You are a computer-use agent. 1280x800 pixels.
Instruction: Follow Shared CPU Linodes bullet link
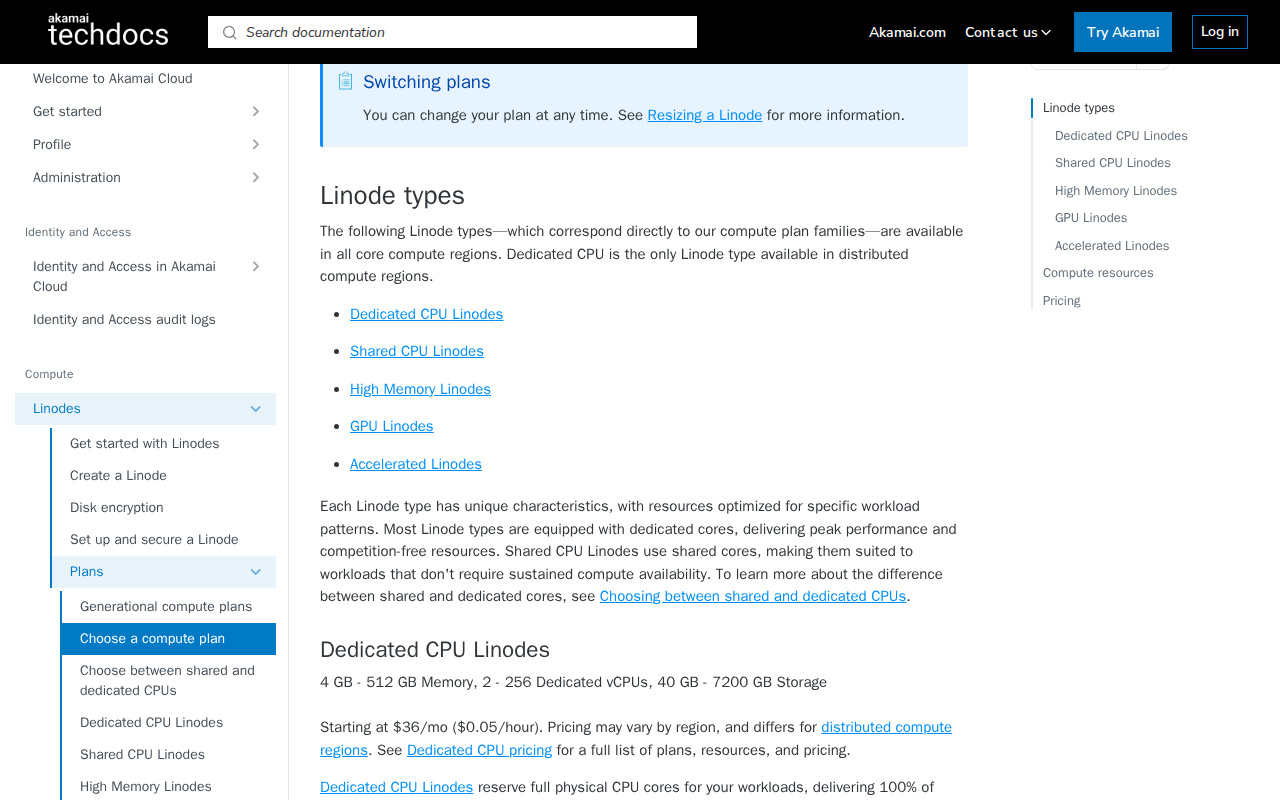(417, 351)
